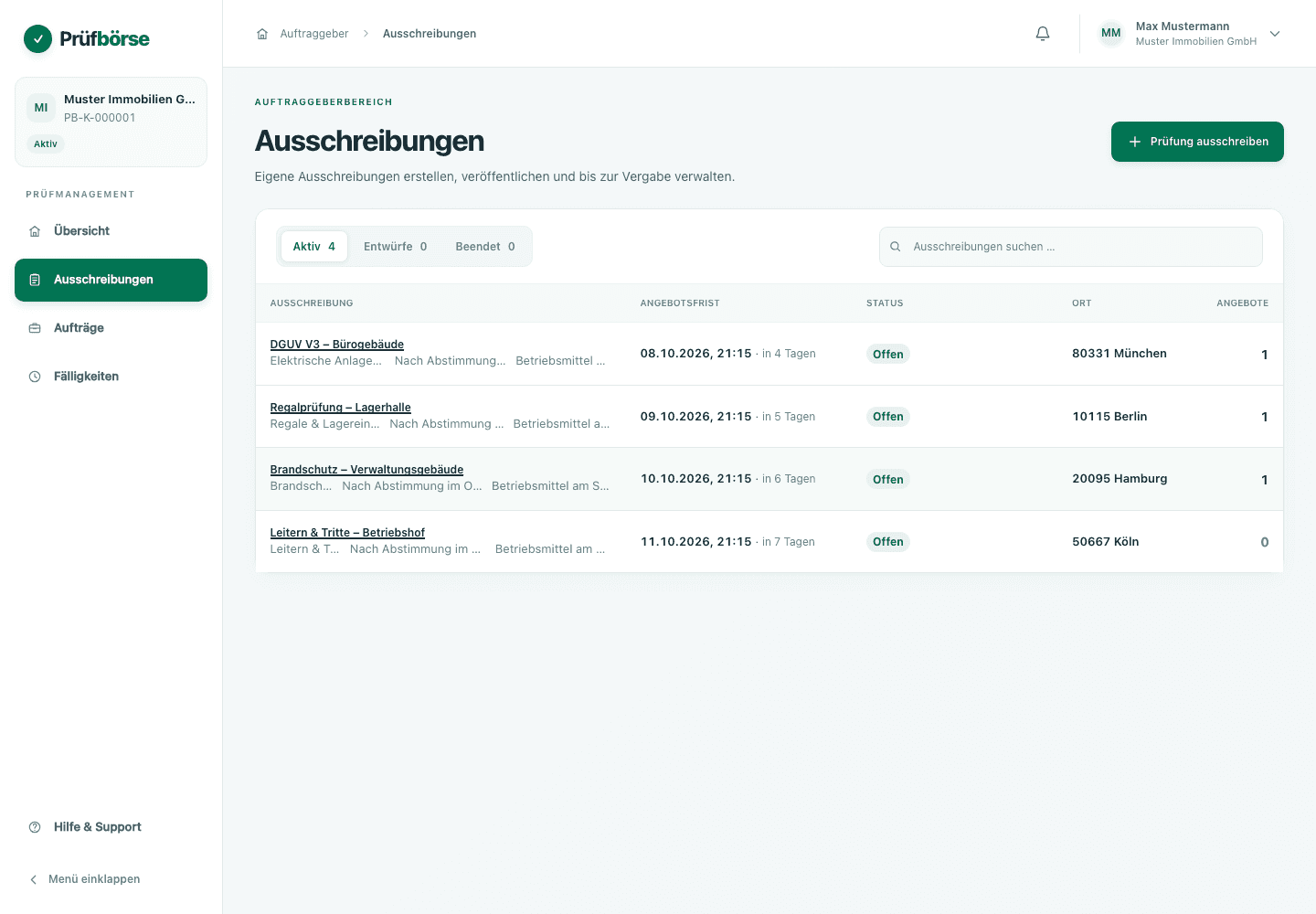This screenshot has height=914, width=1316.
Task: Click the Ausschreibungen breadcrumb item
Action: [430, 34]
